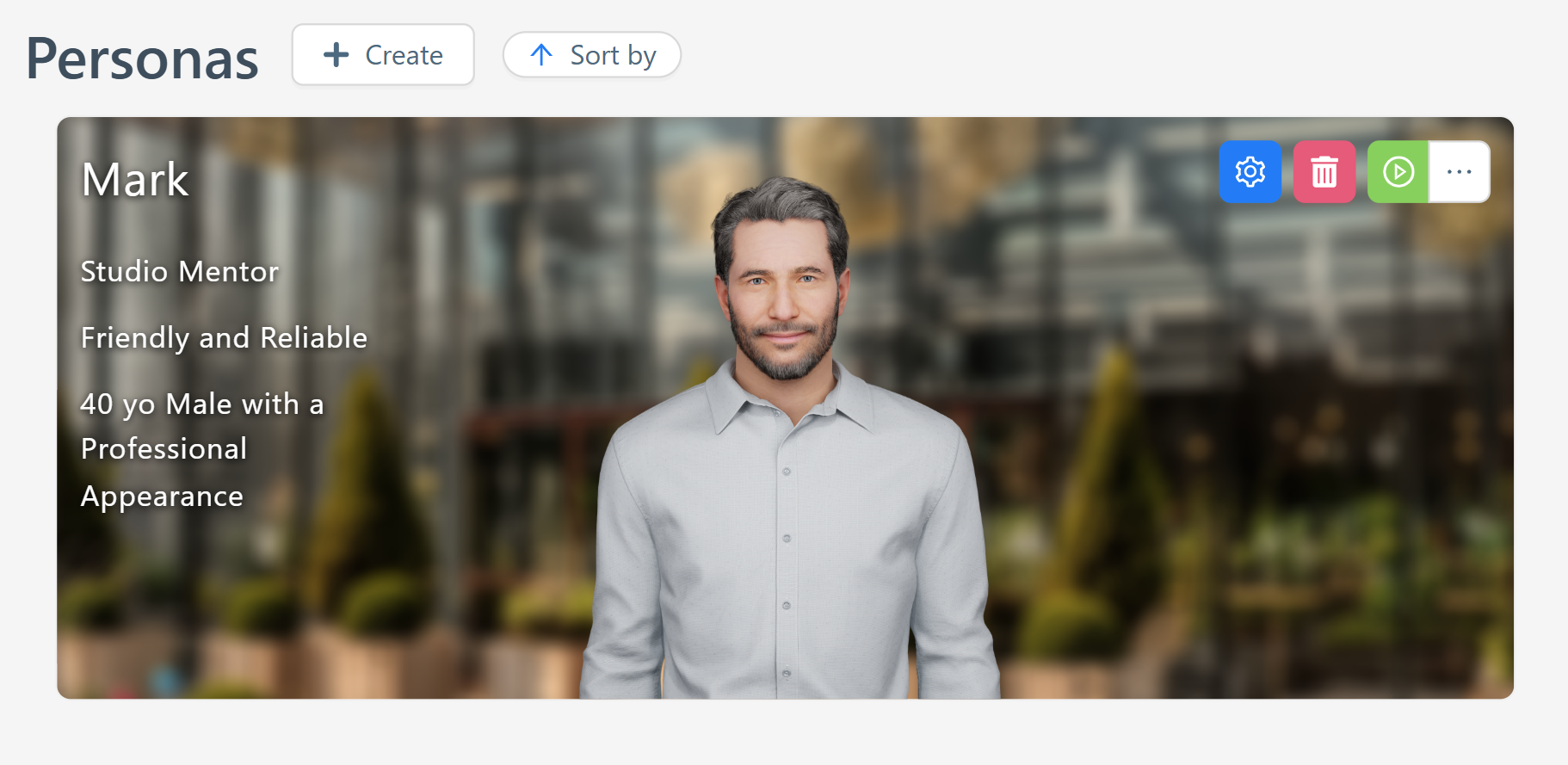Open the three-dots more options menu

coord(1459,172)
